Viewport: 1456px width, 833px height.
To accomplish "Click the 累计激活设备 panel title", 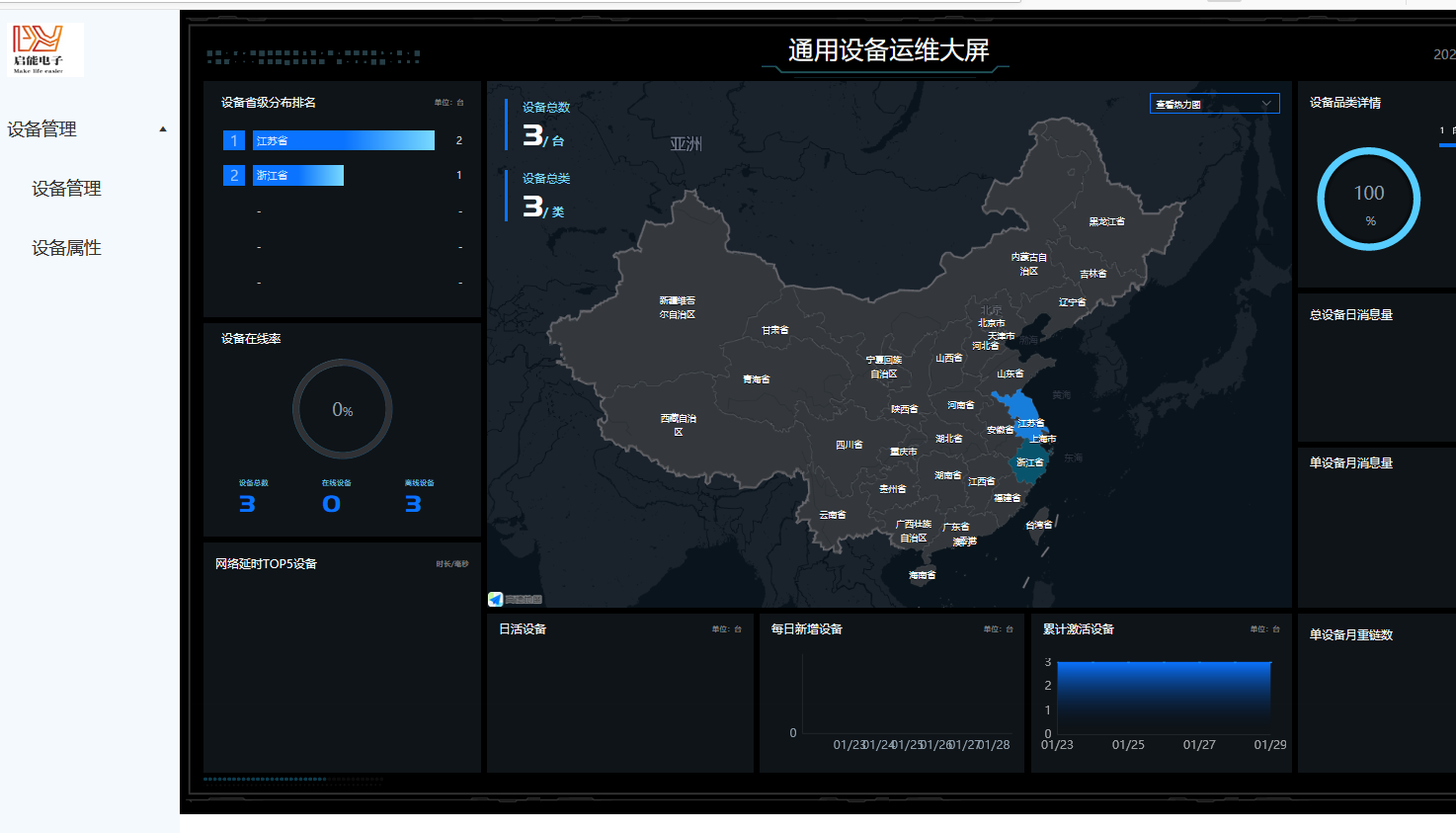I will click(1079, 629).
